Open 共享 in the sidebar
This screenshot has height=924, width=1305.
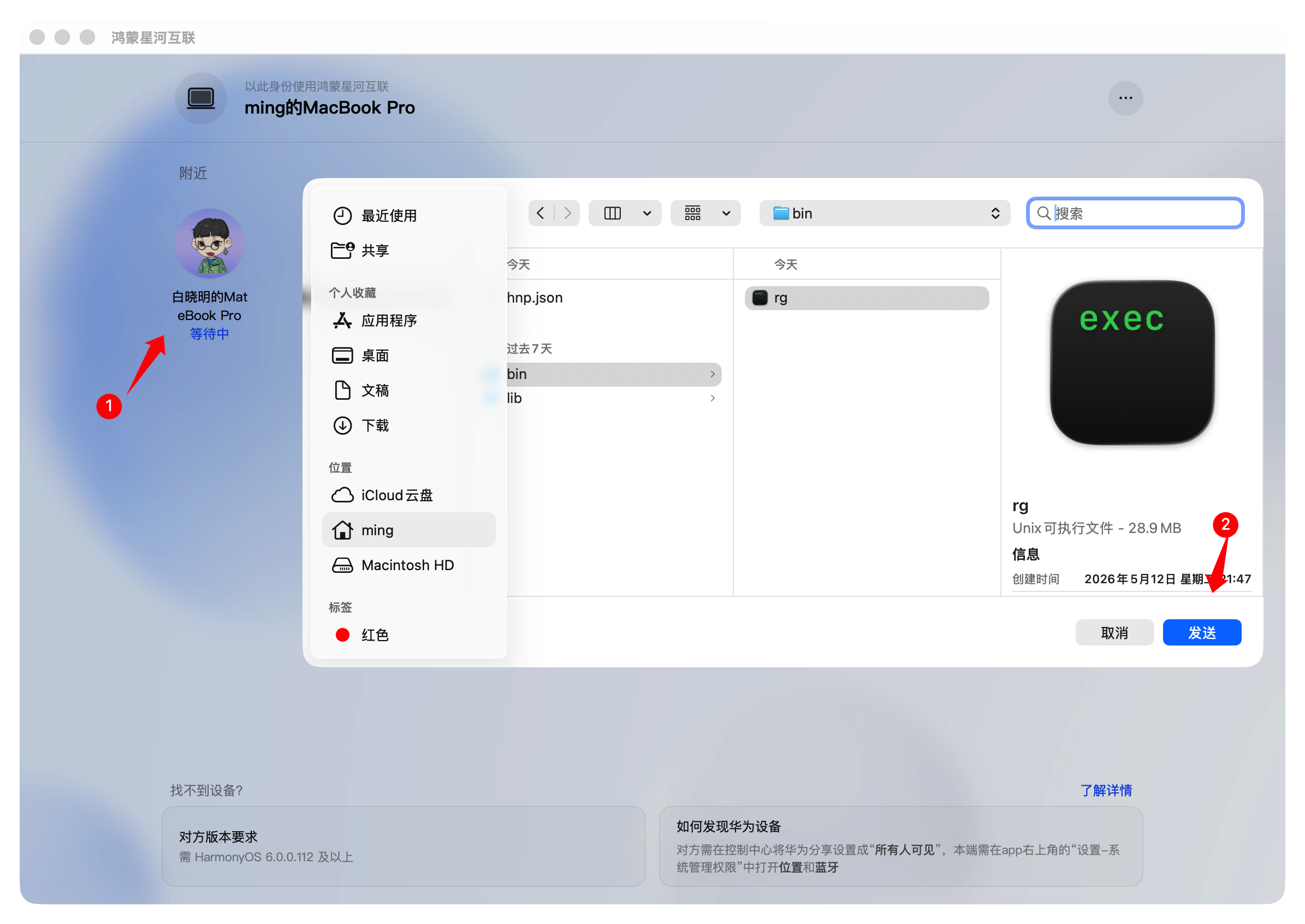click(x=408, y=250)
